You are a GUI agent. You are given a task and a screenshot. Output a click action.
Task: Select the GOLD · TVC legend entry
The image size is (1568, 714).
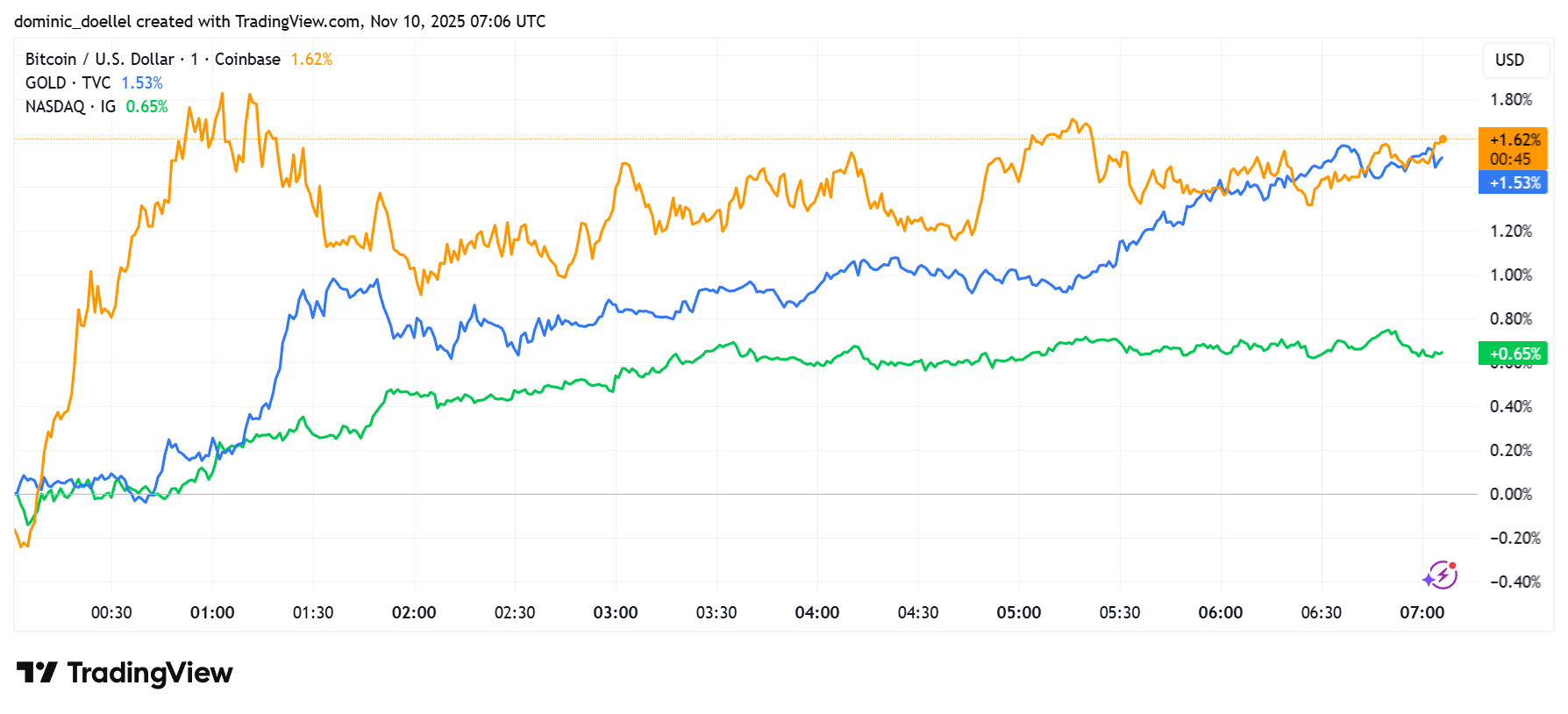coord(68,82)
